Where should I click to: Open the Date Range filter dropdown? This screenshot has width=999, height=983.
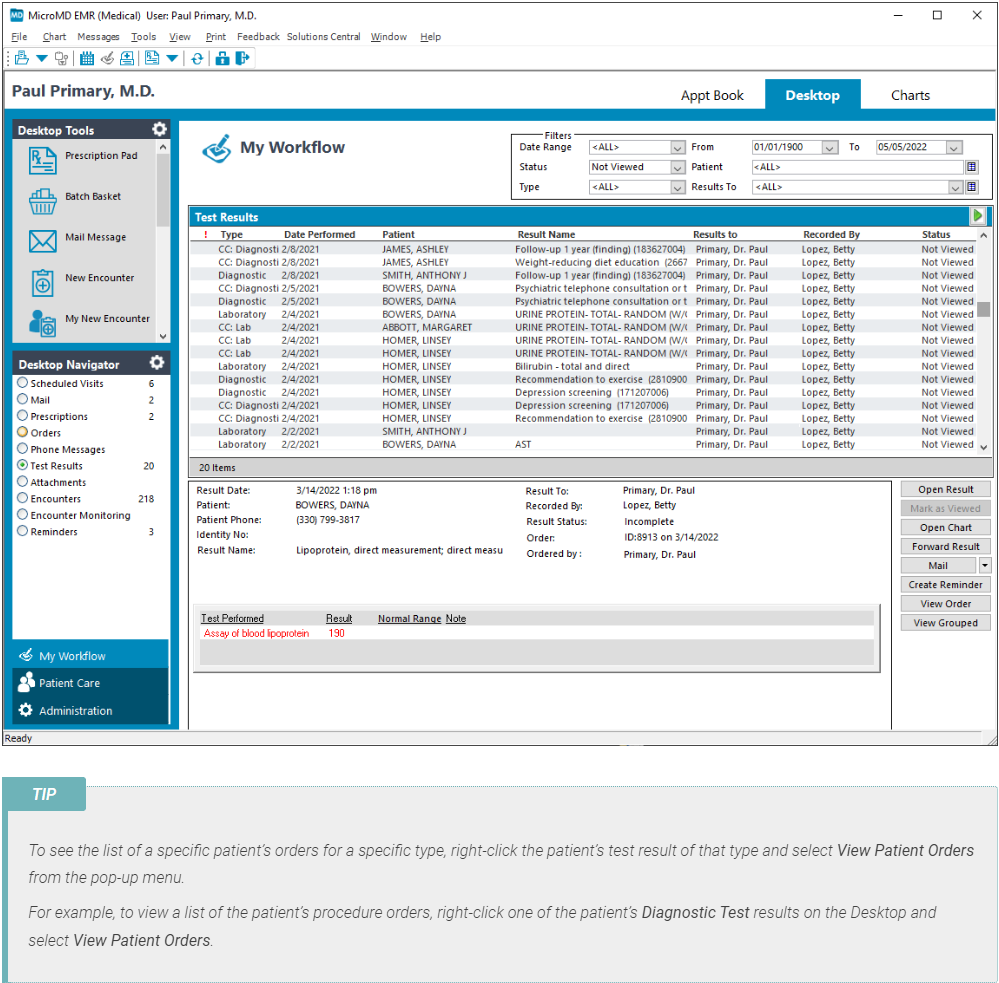coord(677,147)
